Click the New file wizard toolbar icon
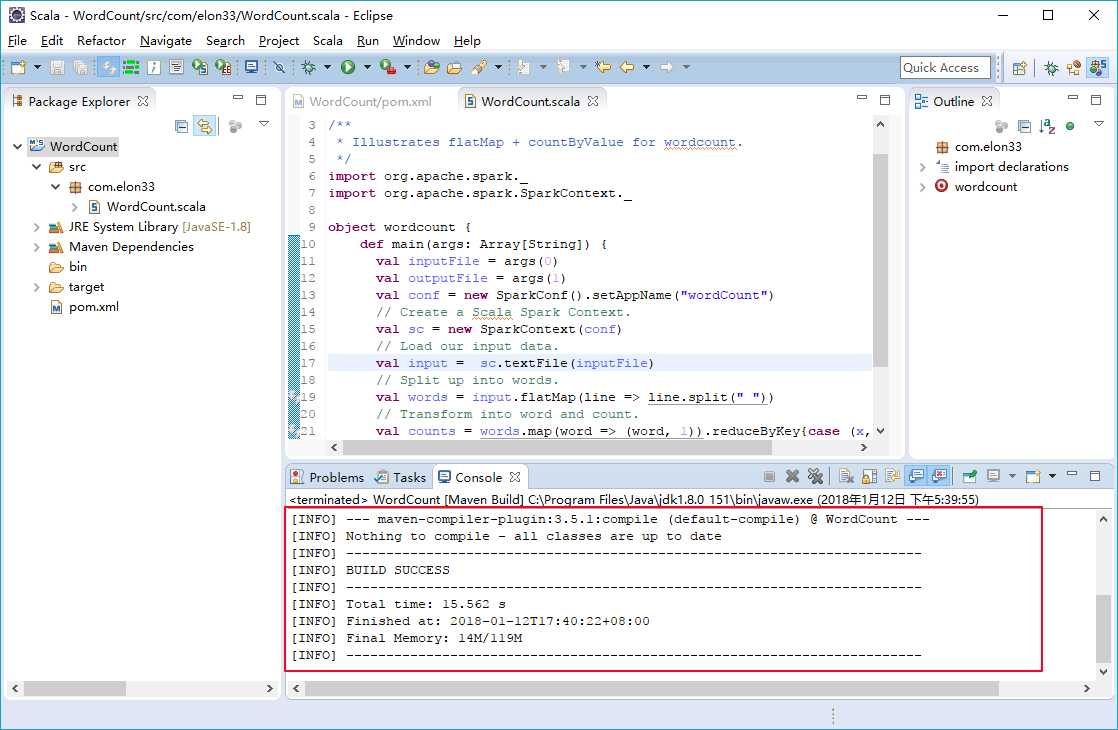This screenshot has height=730, width=1118. click(x=18, y=67)
